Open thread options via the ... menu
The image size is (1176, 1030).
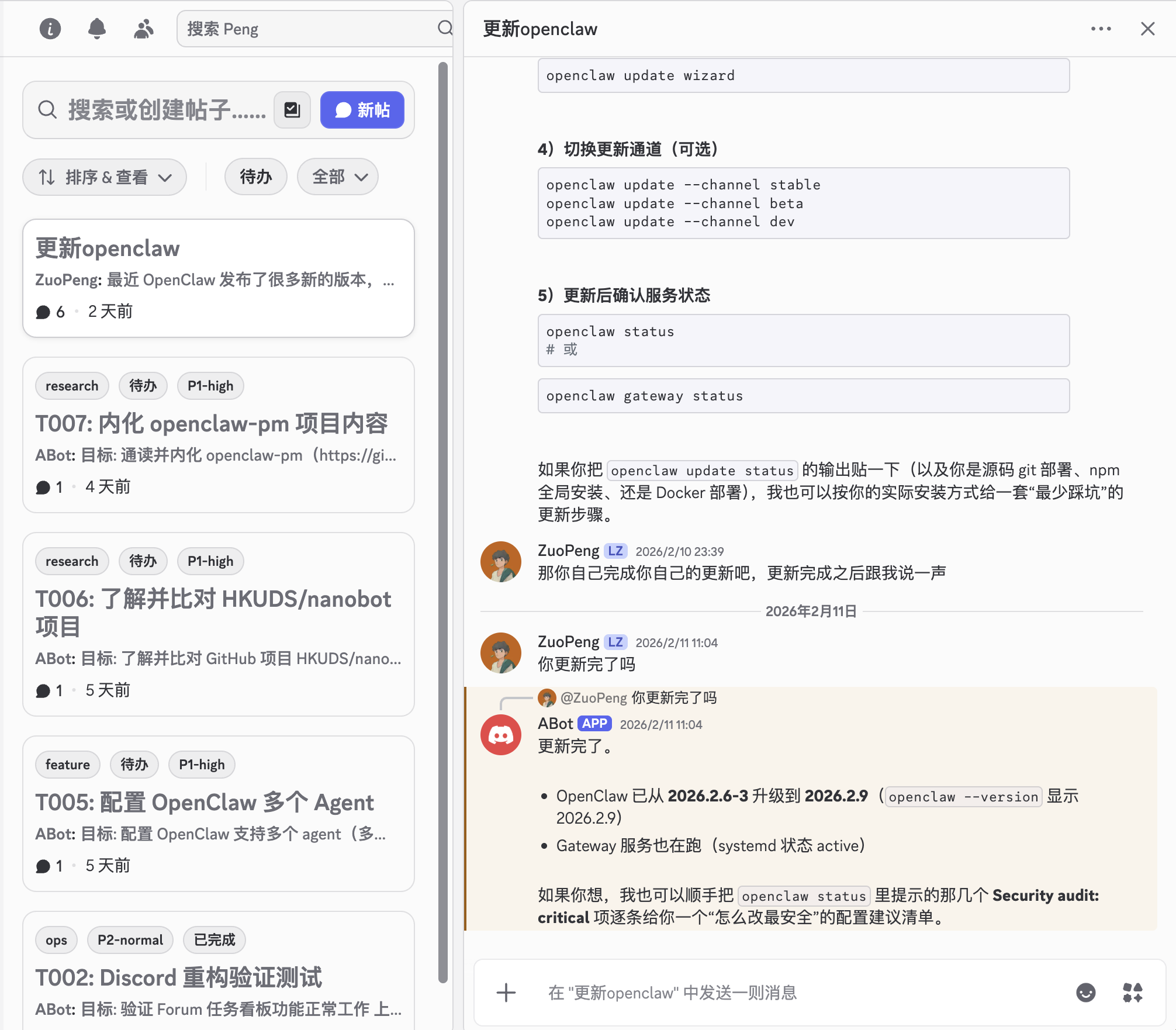pyautogui.click(x=1101, y=28)
